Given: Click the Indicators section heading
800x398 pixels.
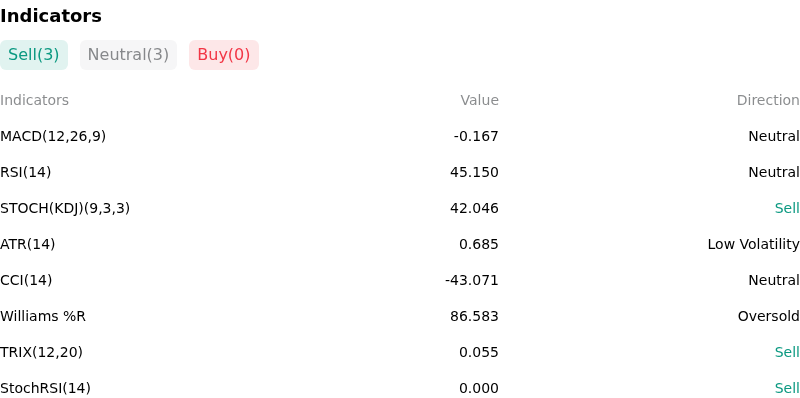Looking at the screenshot, I should pyautogui.click(x=51, y=16).
